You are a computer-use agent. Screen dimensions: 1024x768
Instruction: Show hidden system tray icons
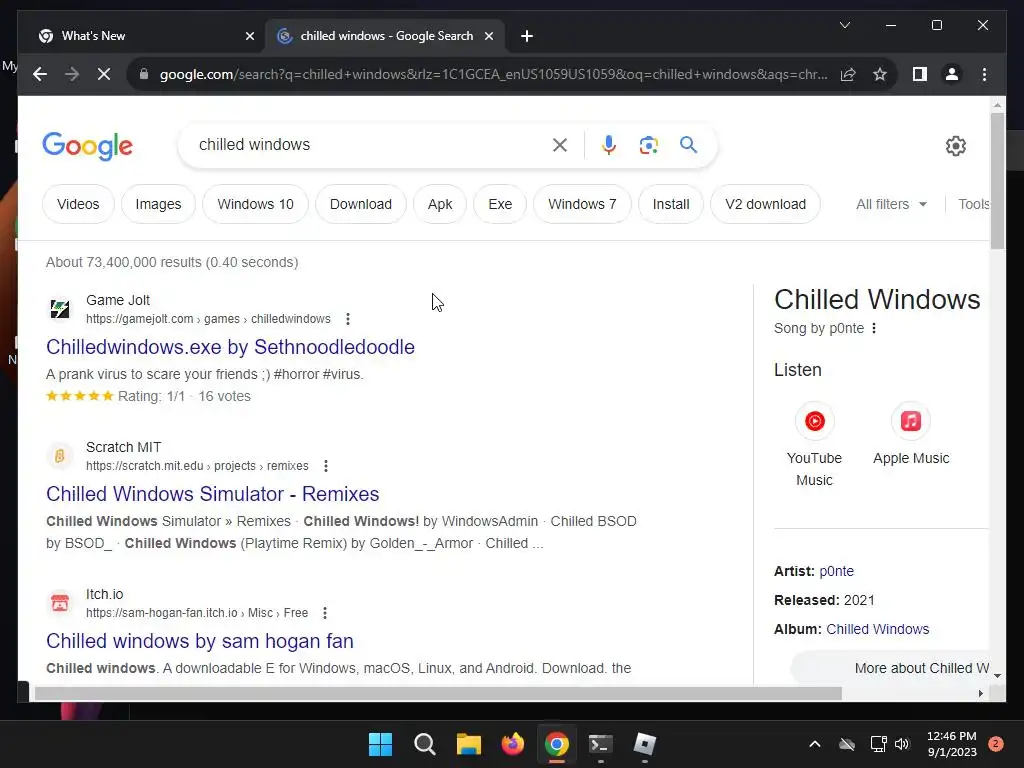(x=814, y=744)
